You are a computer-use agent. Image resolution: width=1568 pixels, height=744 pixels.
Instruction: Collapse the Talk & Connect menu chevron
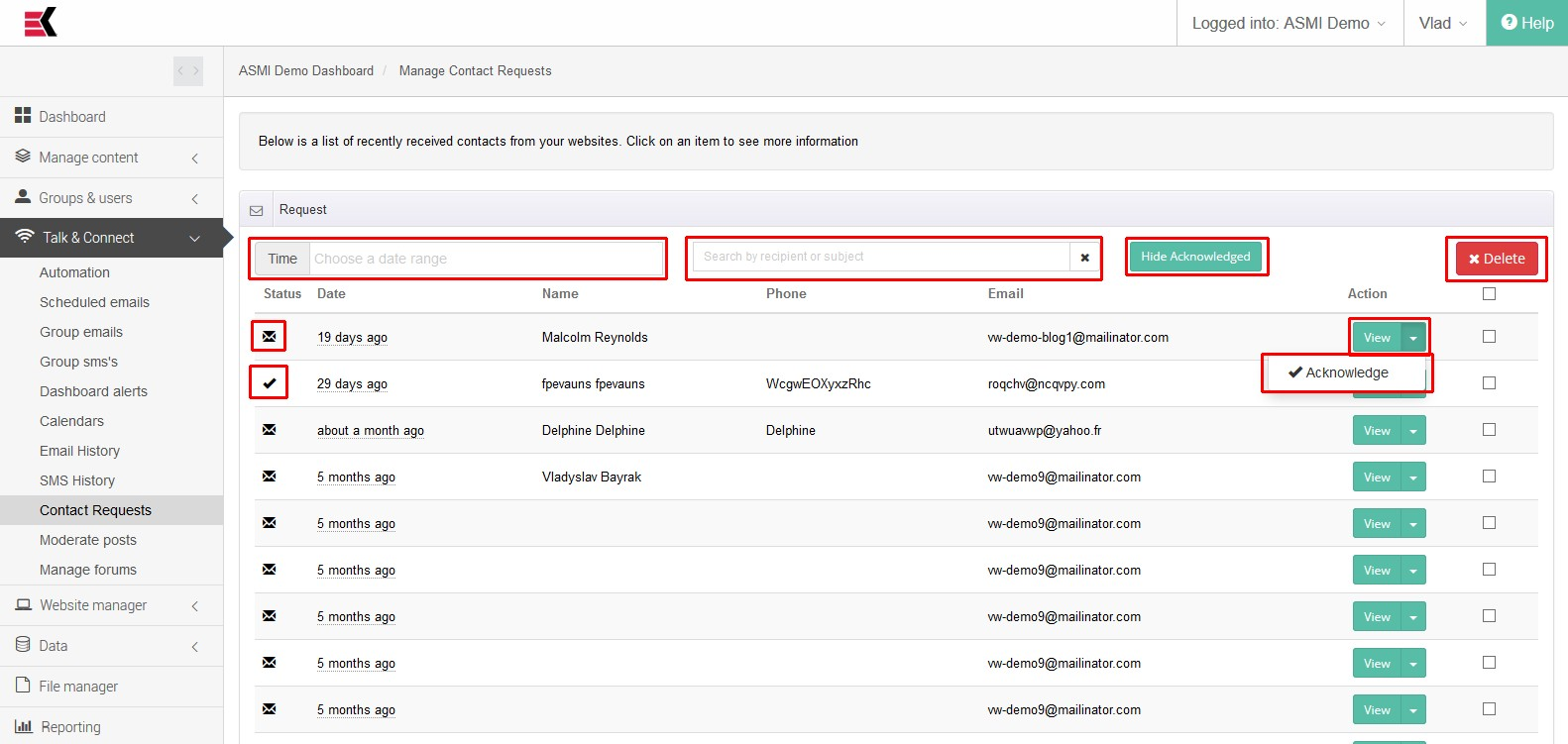[195, 239]
